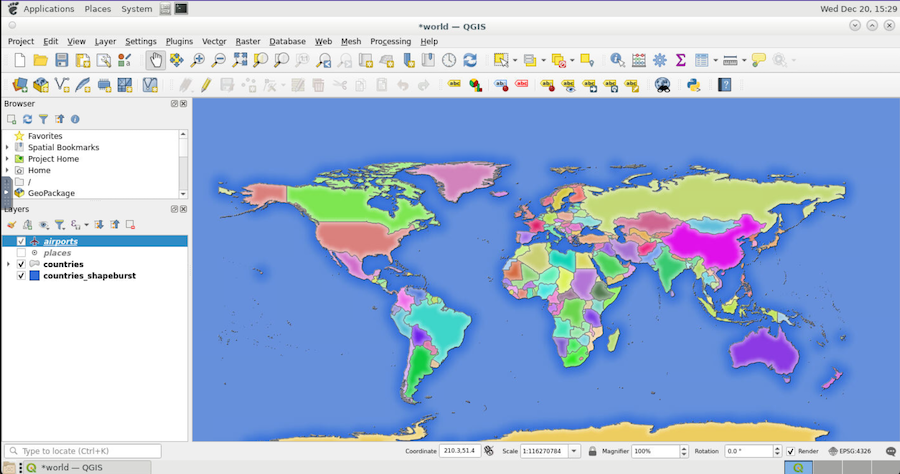Image resolution: width=900 pixels, height=474 pixels.
Task: Click New Shapefile Layer icon
Action: pos(61,85)
